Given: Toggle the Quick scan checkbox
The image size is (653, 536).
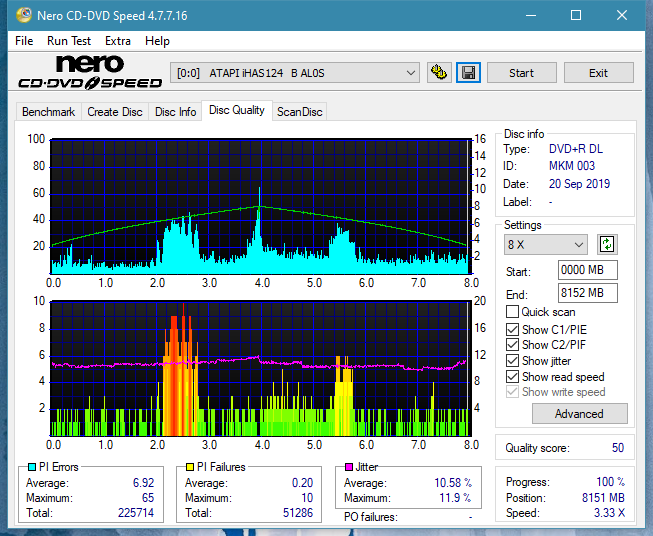Looking at the screenshot, I should (x=512, y=312).
